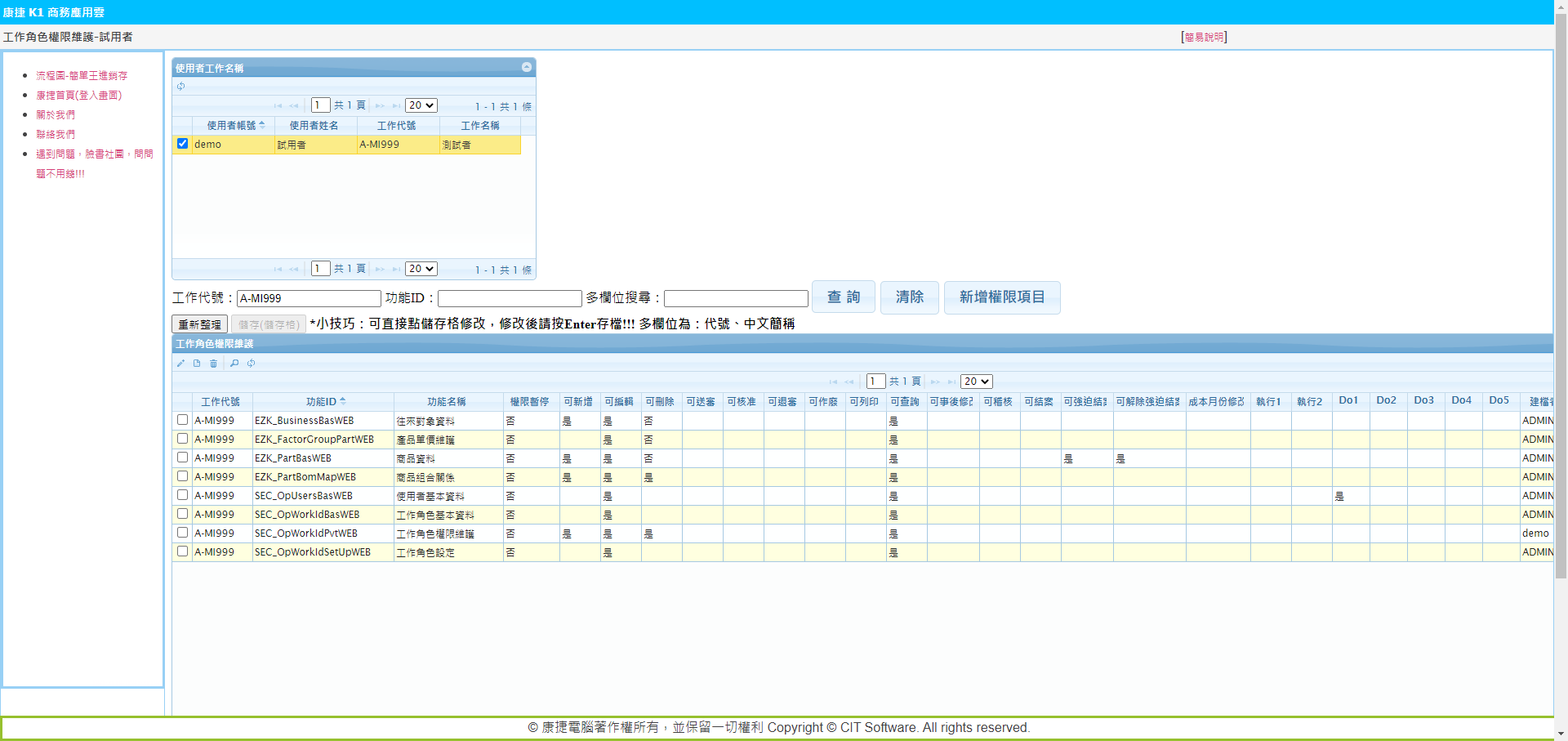Jump to last page in permissions grid pager

point(951,382)
